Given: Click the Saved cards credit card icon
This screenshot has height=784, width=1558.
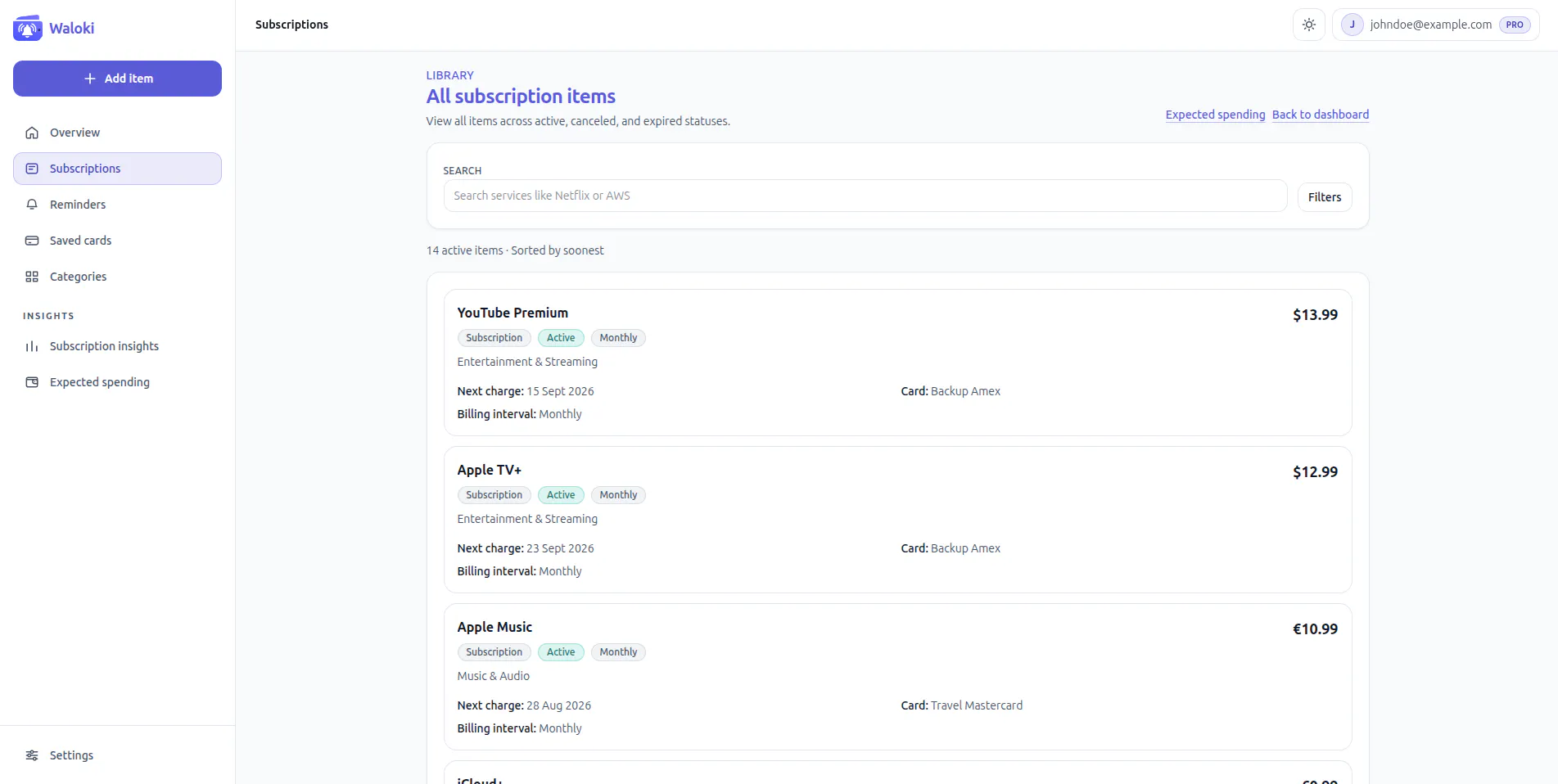Looking at the screenshot, I should click(32, 241).
